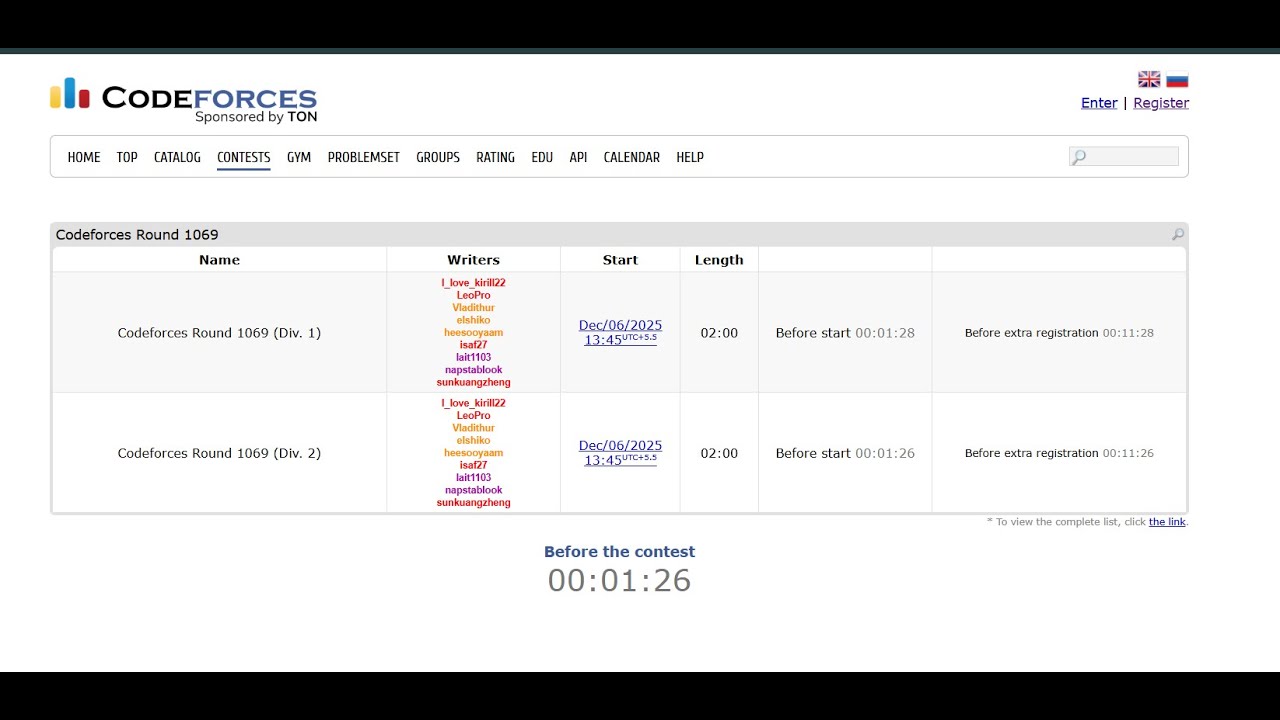Click 'Before extra registration 00:11:28' cell
1280x720 pixels.
pos(1059,333)
